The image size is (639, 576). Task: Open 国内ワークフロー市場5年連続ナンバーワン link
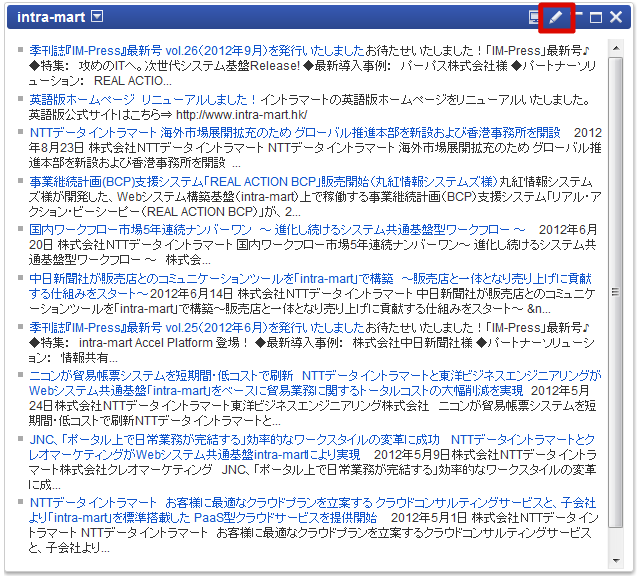(x=277, y=230)
